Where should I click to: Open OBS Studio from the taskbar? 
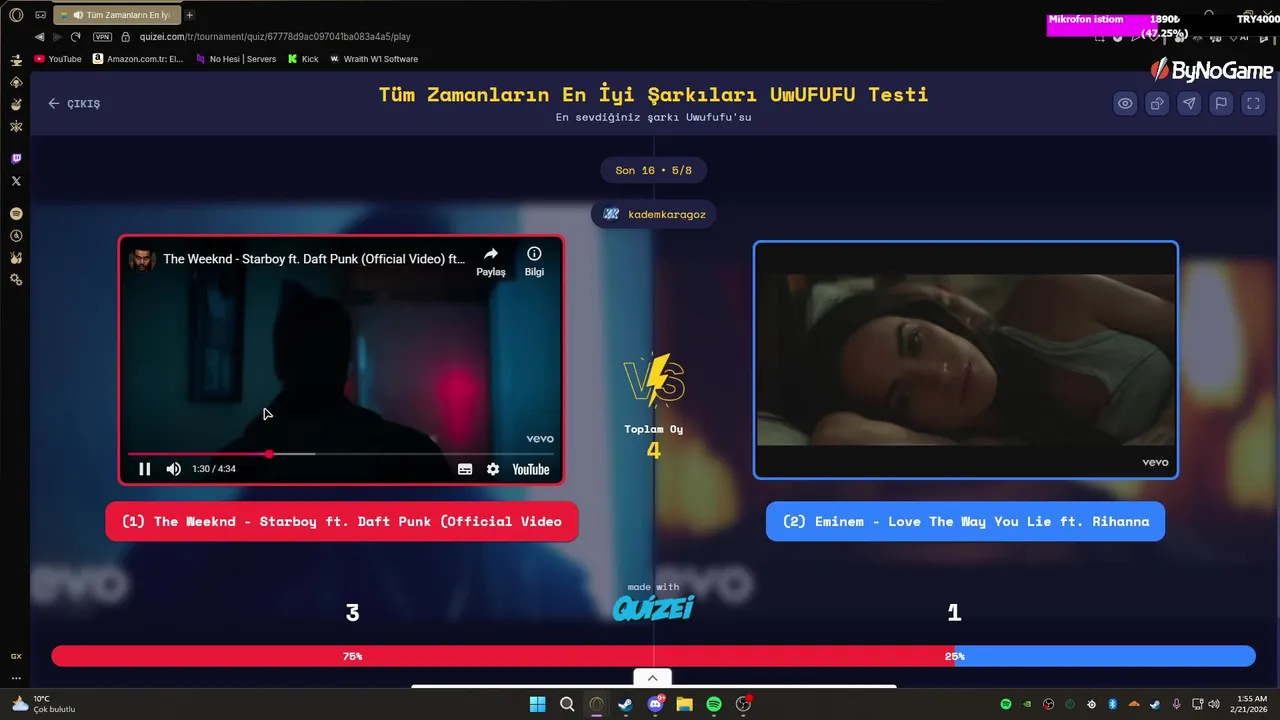pos(743,704)
